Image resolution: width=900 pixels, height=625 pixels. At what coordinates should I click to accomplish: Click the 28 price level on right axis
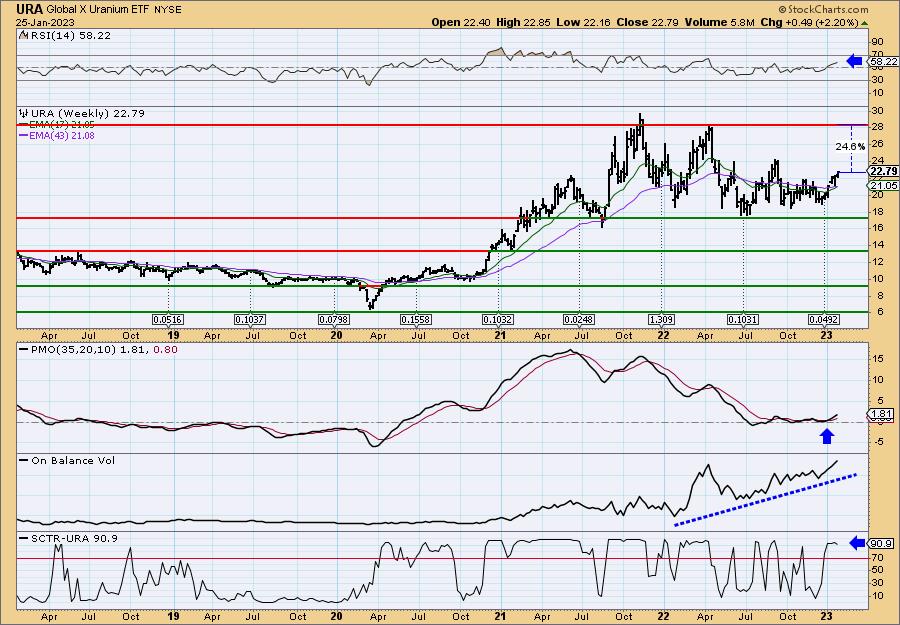876,127
